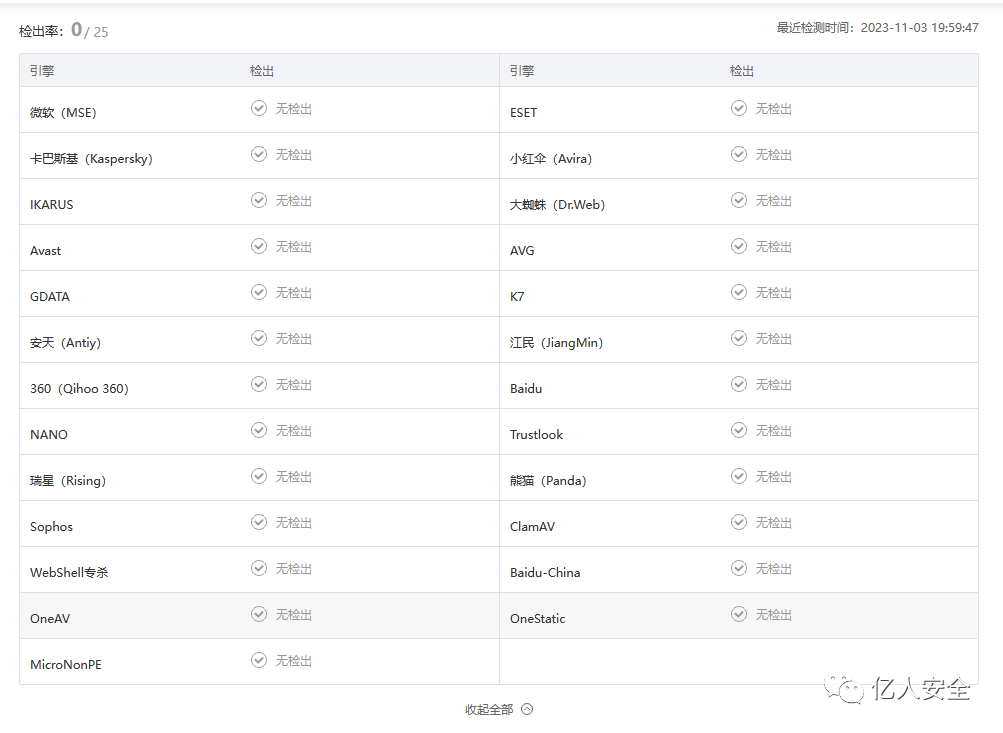The width and height of the screenshot is (1003, 733).
Task: Click the check icon in the Qihoo 360 row
Action: (x=258, y=384)
